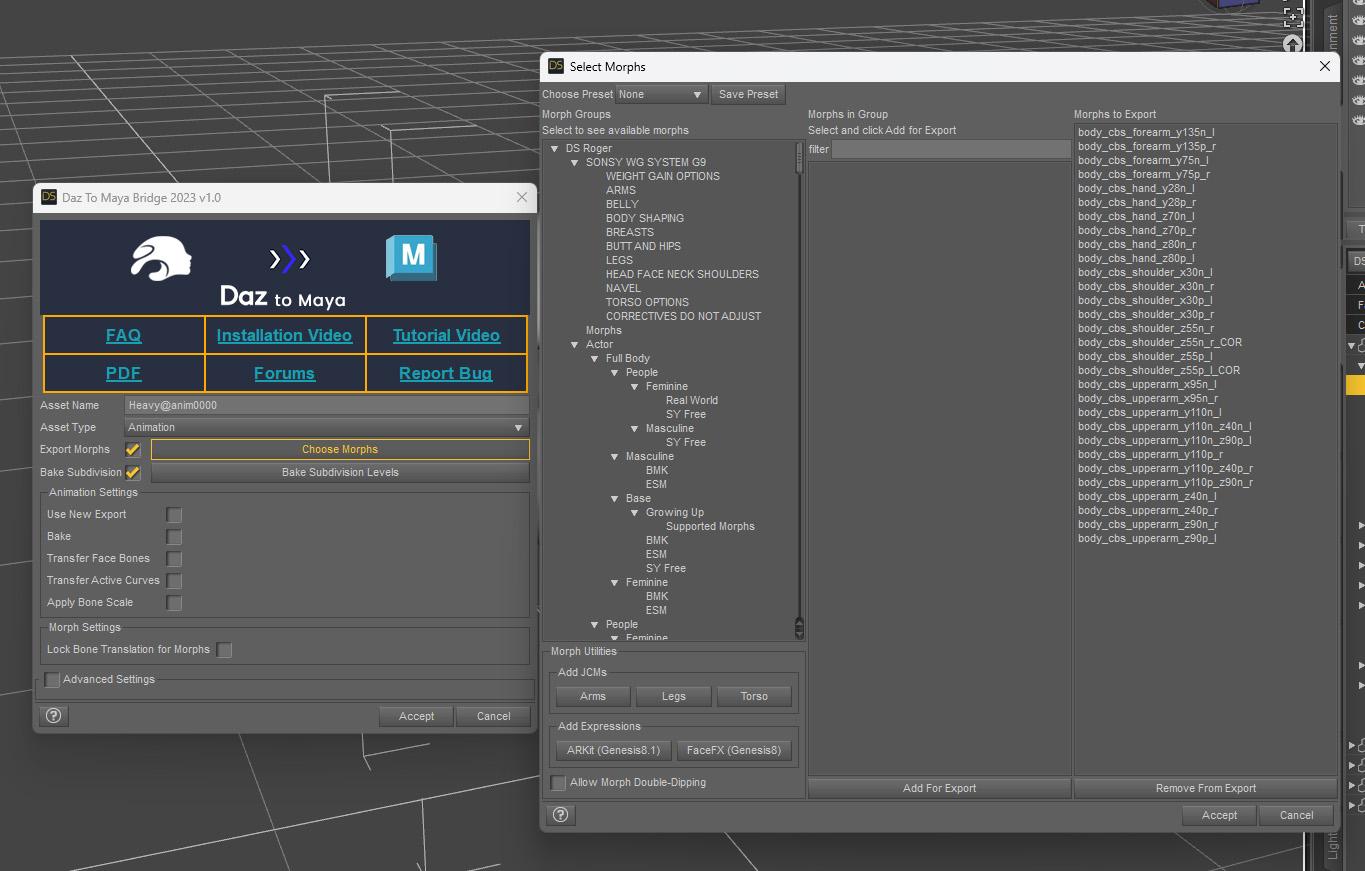Open the PDF link
This screenshot has height=871, width=1365.
click(x=124, y=373)
